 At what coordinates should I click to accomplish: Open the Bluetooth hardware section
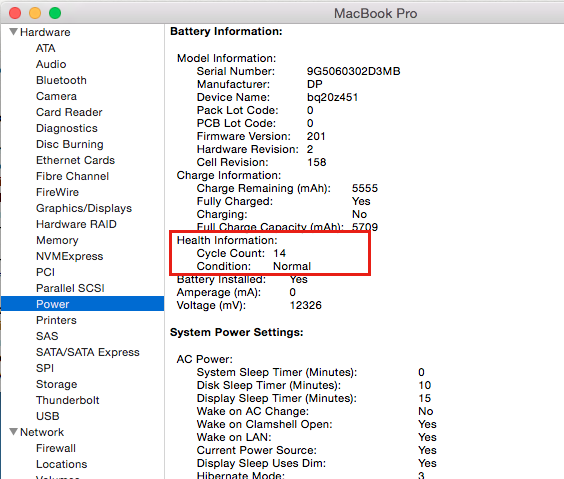coord(62,80)
